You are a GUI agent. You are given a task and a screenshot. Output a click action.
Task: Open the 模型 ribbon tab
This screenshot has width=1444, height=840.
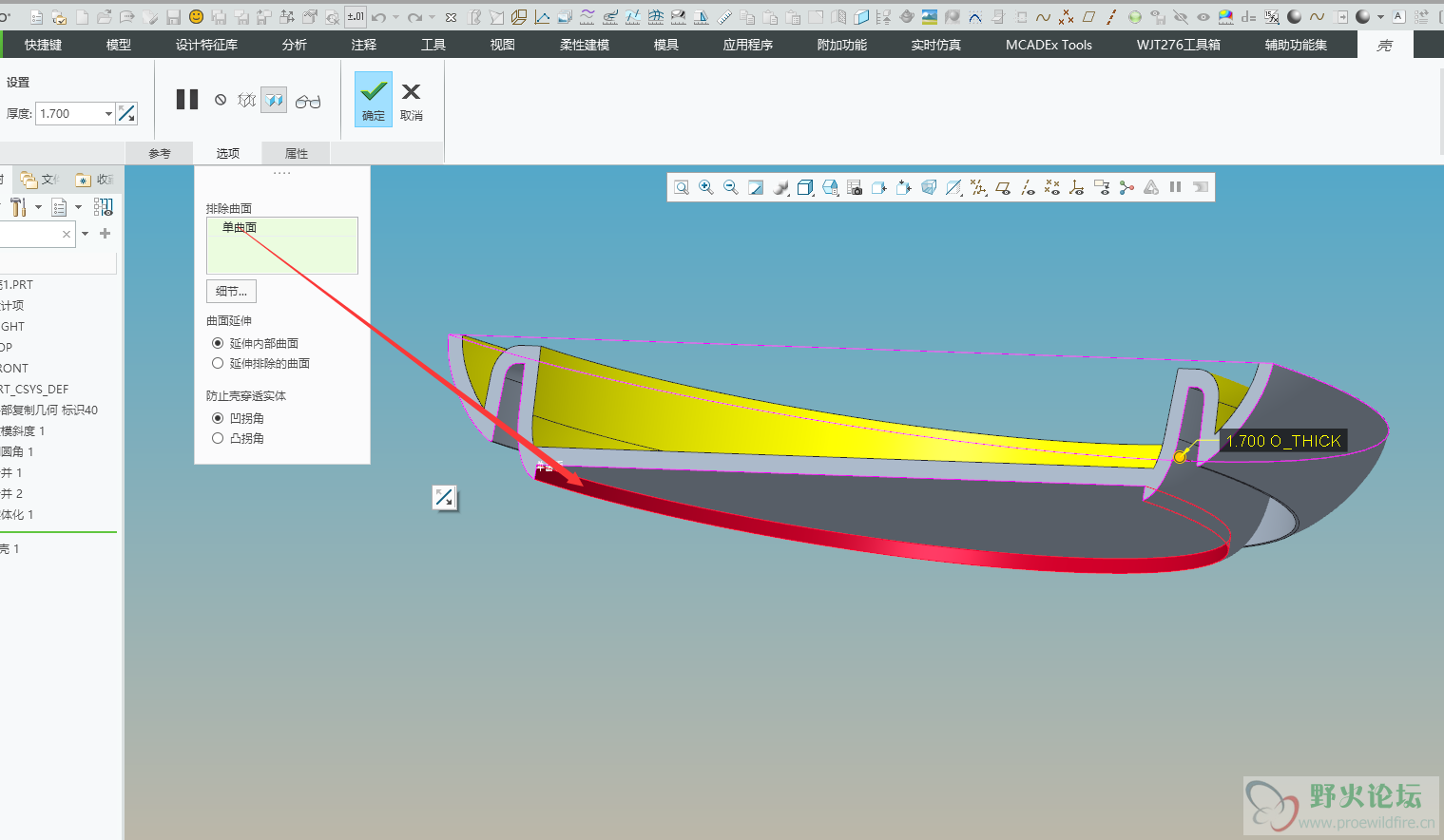(x=119, y=45)
